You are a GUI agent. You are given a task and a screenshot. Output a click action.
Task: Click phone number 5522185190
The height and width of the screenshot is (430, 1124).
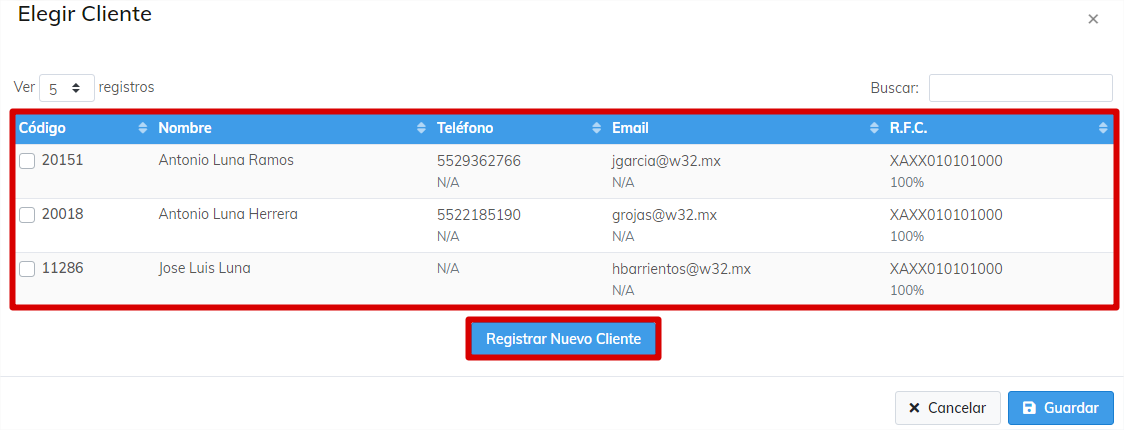pyautogui.click(x=479, y=215)
